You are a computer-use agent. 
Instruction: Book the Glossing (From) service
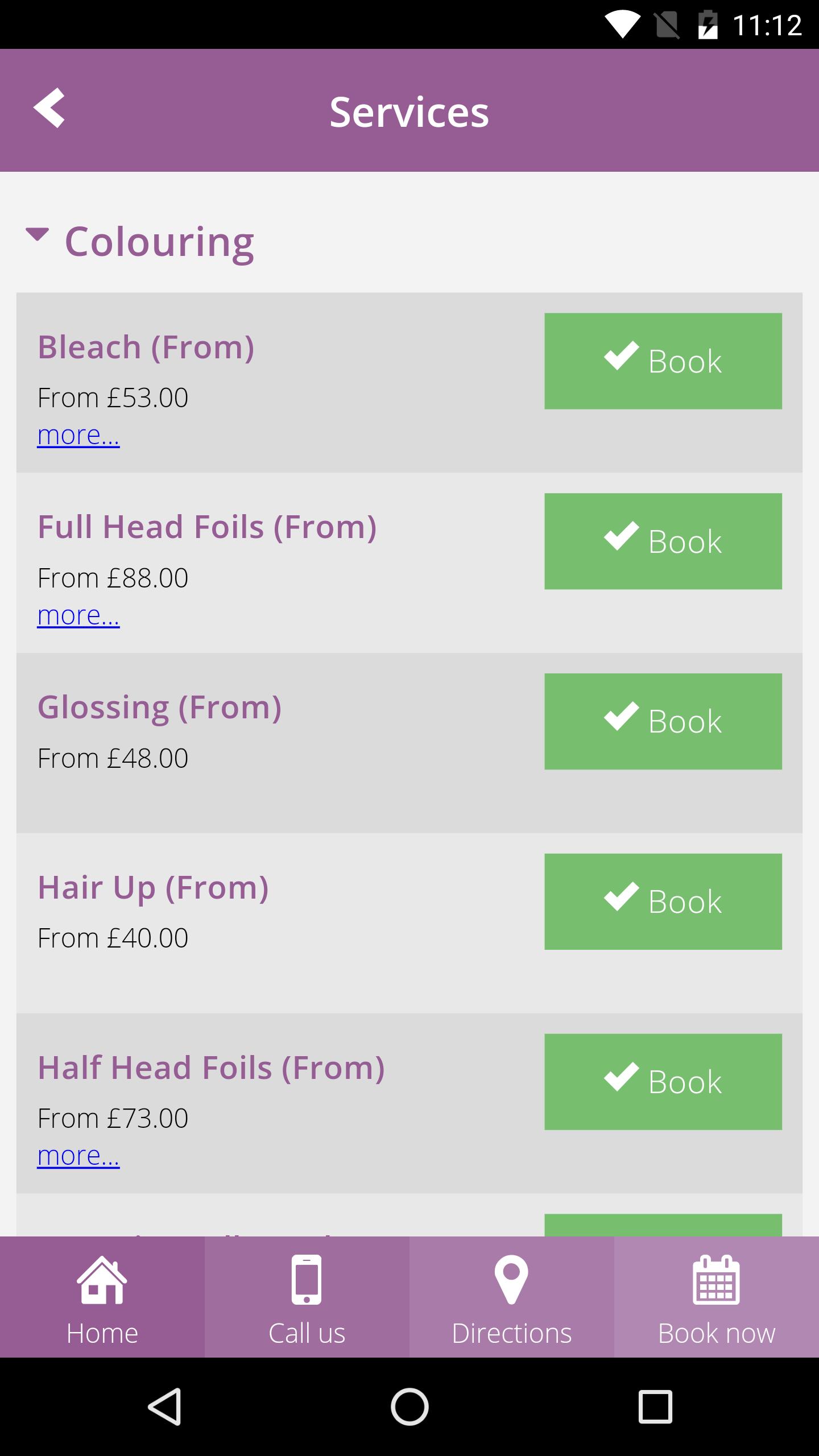pos(663,722)
